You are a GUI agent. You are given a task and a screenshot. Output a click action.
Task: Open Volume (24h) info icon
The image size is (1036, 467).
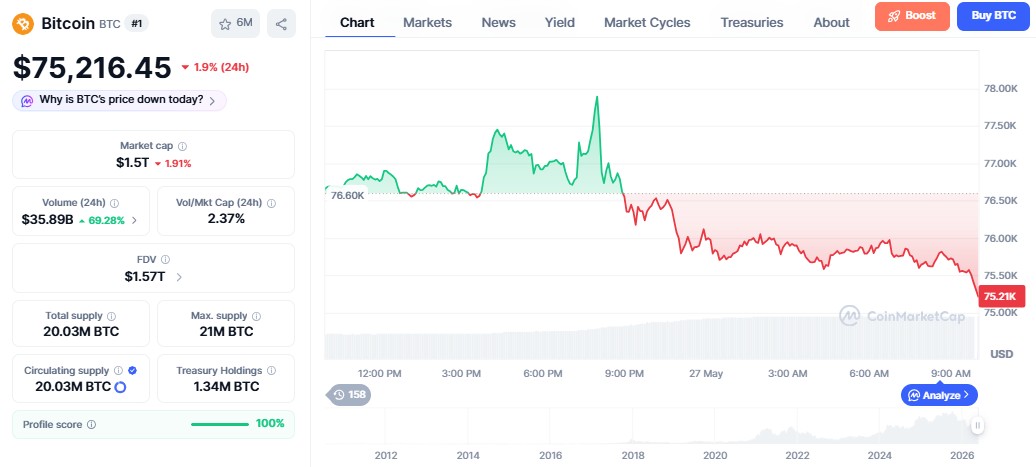coord(114,203)
